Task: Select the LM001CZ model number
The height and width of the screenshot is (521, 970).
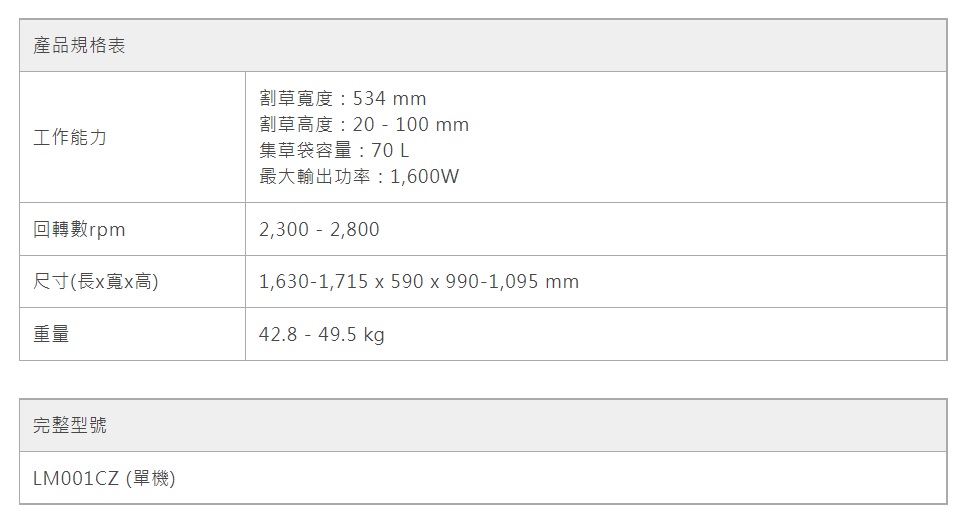Action: 77,479
